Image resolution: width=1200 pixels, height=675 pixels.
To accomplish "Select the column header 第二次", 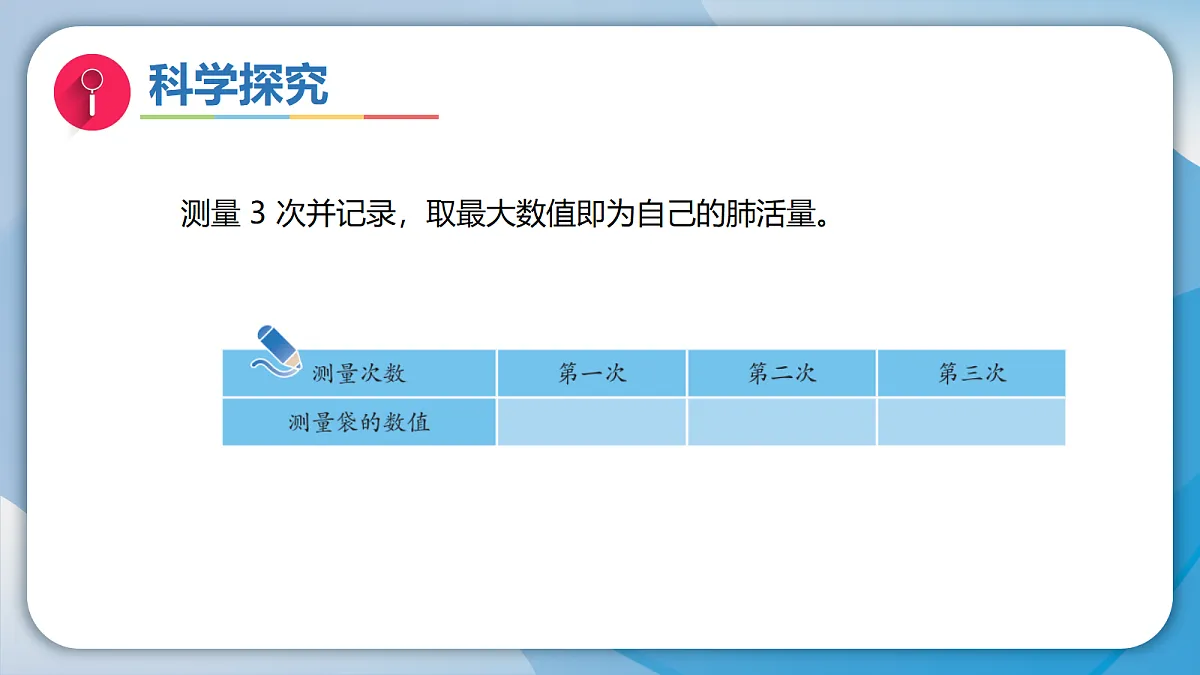I will 782,373.
